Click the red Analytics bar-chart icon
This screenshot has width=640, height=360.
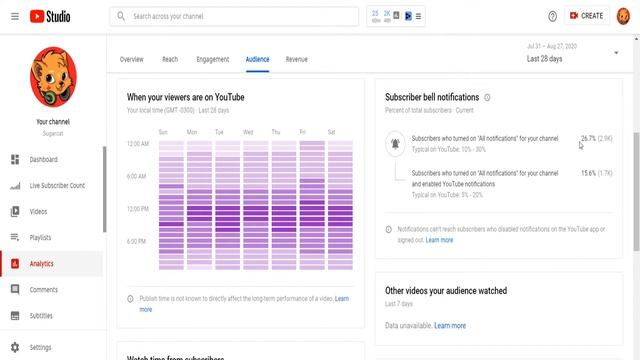15,264
